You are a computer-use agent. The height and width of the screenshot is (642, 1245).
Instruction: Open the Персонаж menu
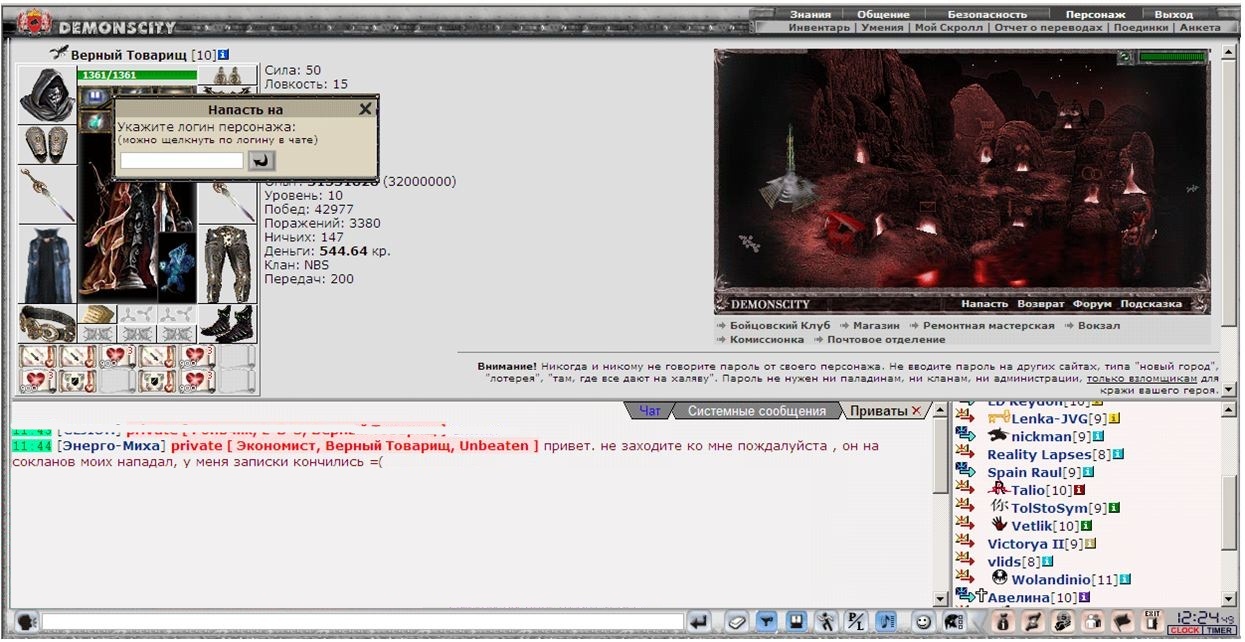tap(1095, 15)
